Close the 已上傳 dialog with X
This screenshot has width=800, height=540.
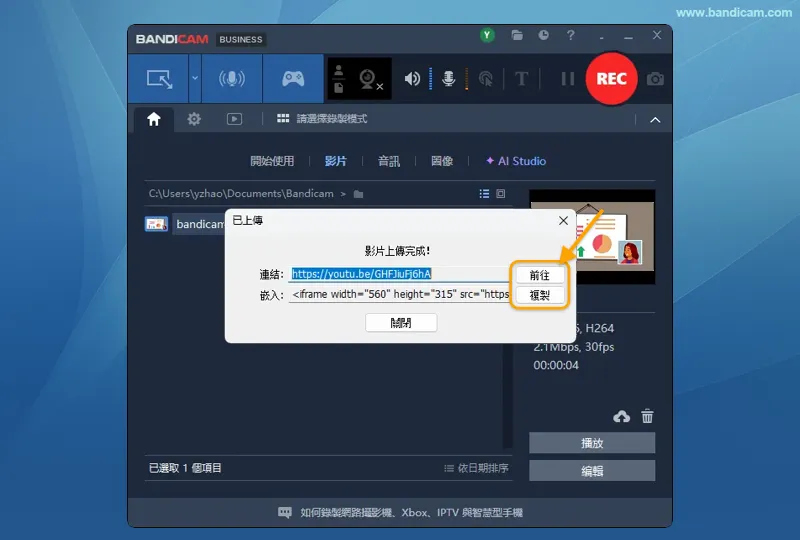(x=563, y=220)
